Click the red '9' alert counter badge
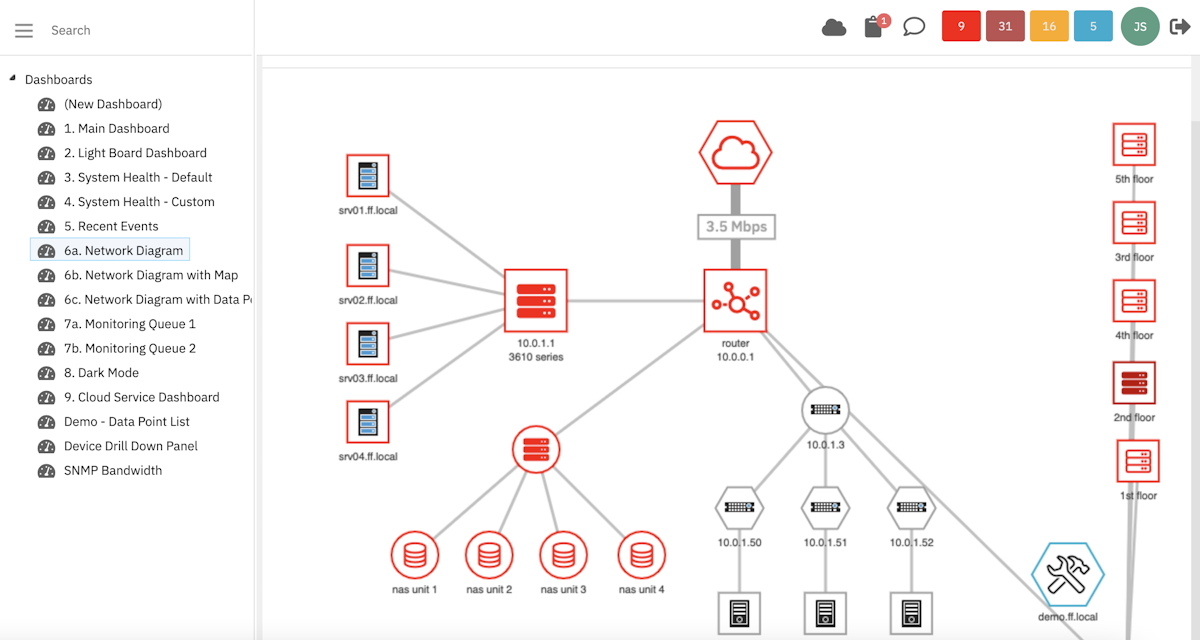Screen dimensions: 1200x640 point(960,26)
